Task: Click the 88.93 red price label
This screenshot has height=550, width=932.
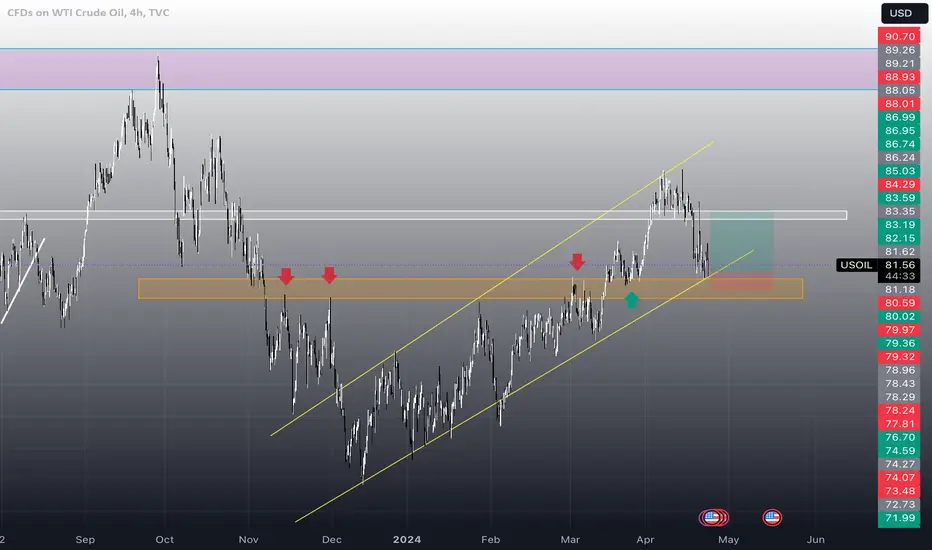Action: pyautogui.click(x=900, y=77)
